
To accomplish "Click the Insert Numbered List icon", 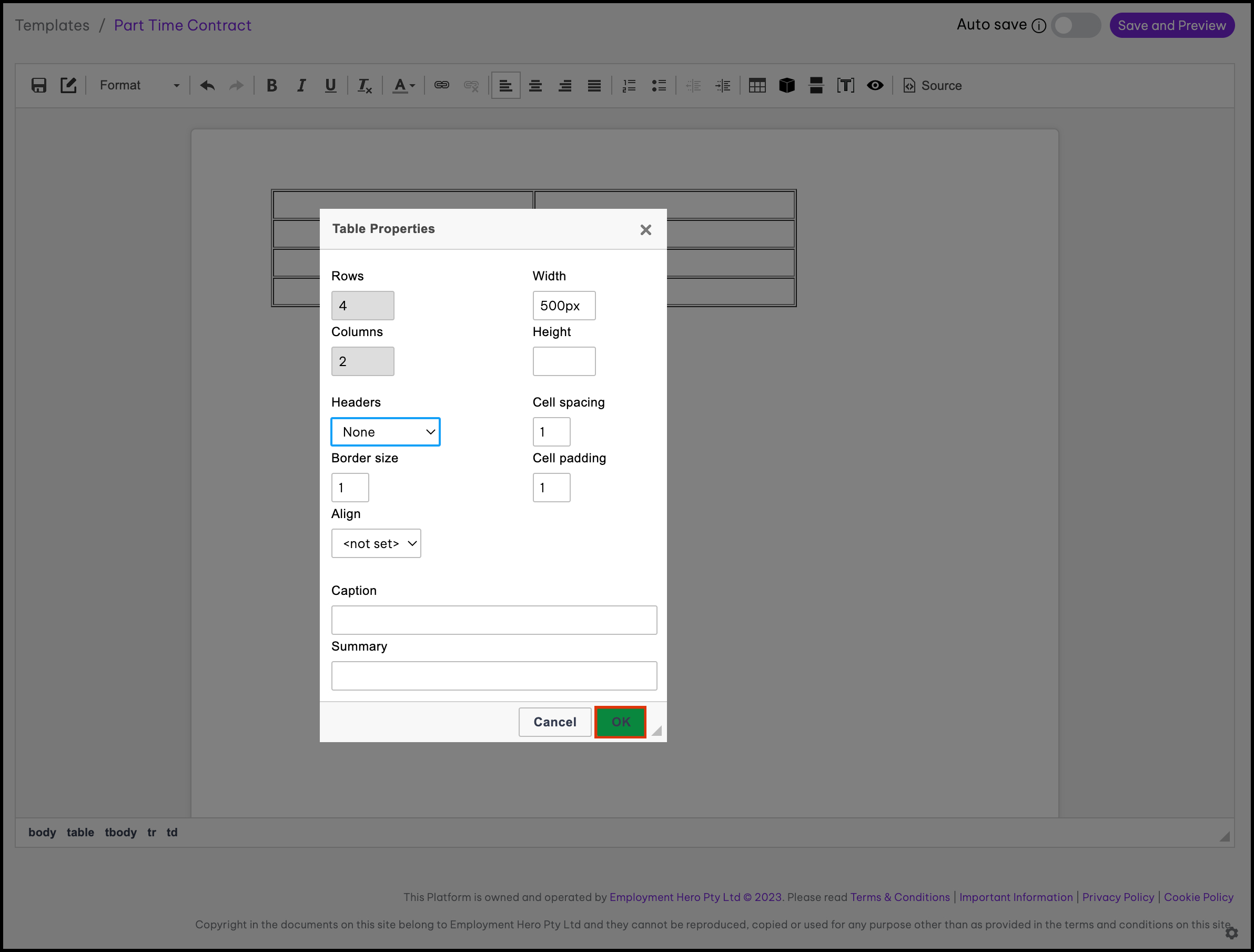I will pos(629,86).
